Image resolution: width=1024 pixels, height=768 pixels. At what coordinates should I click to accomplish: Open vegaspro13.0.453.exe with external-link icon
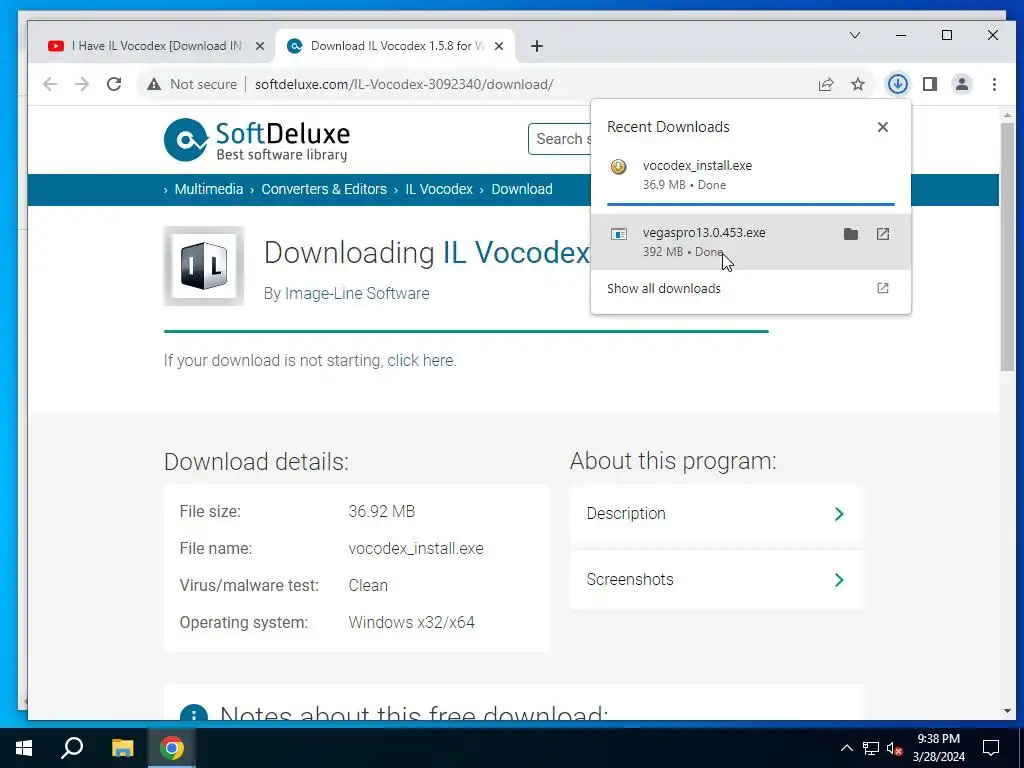pos(882,234)
